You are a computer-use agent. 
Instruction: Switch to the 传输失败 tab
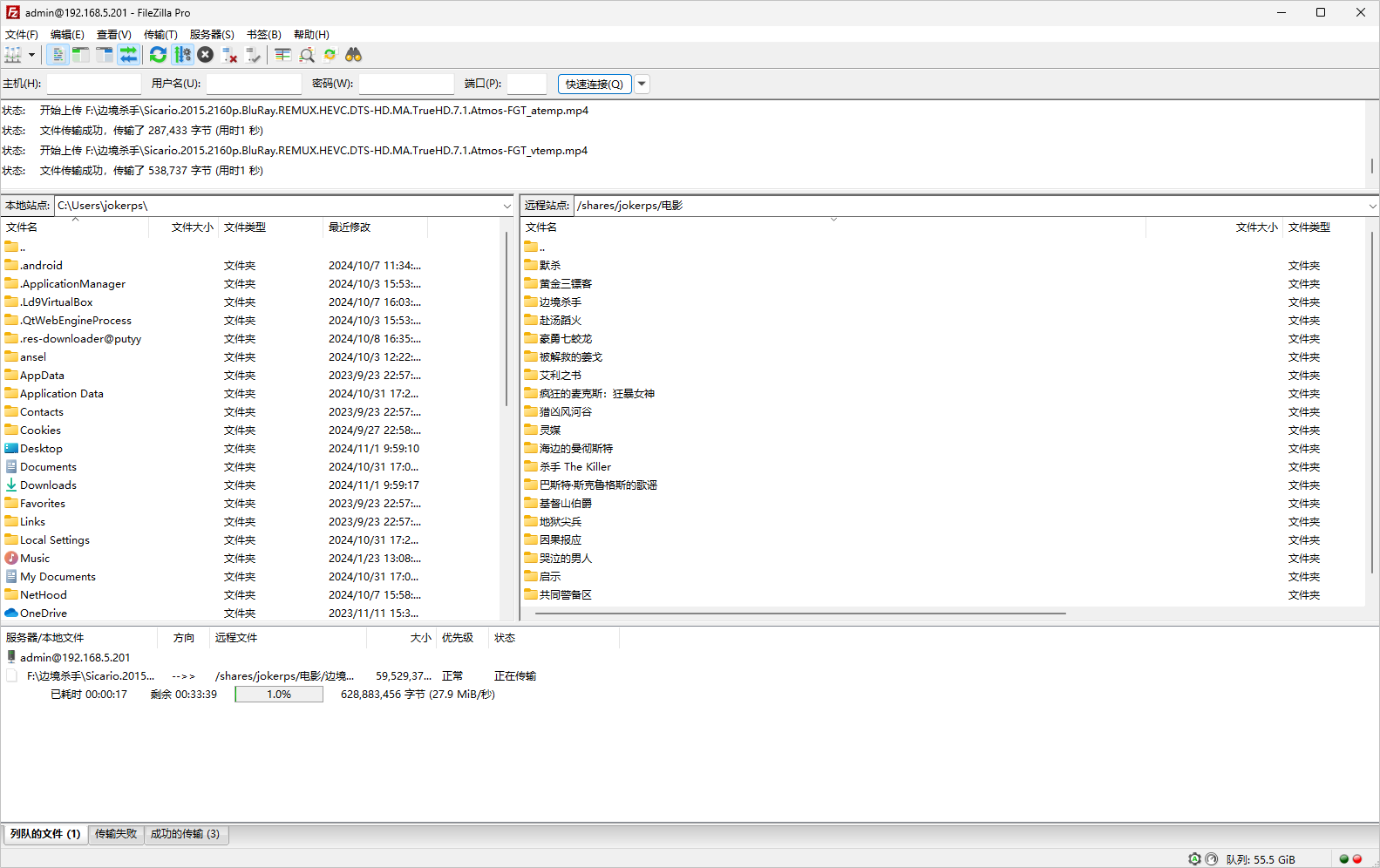pos(116,834)
